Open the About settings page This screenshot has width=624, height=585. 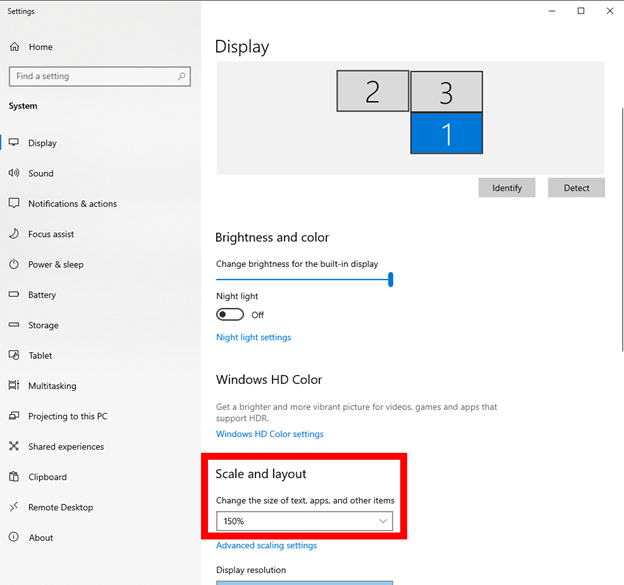pyautogui.click(x=41, y=538)
